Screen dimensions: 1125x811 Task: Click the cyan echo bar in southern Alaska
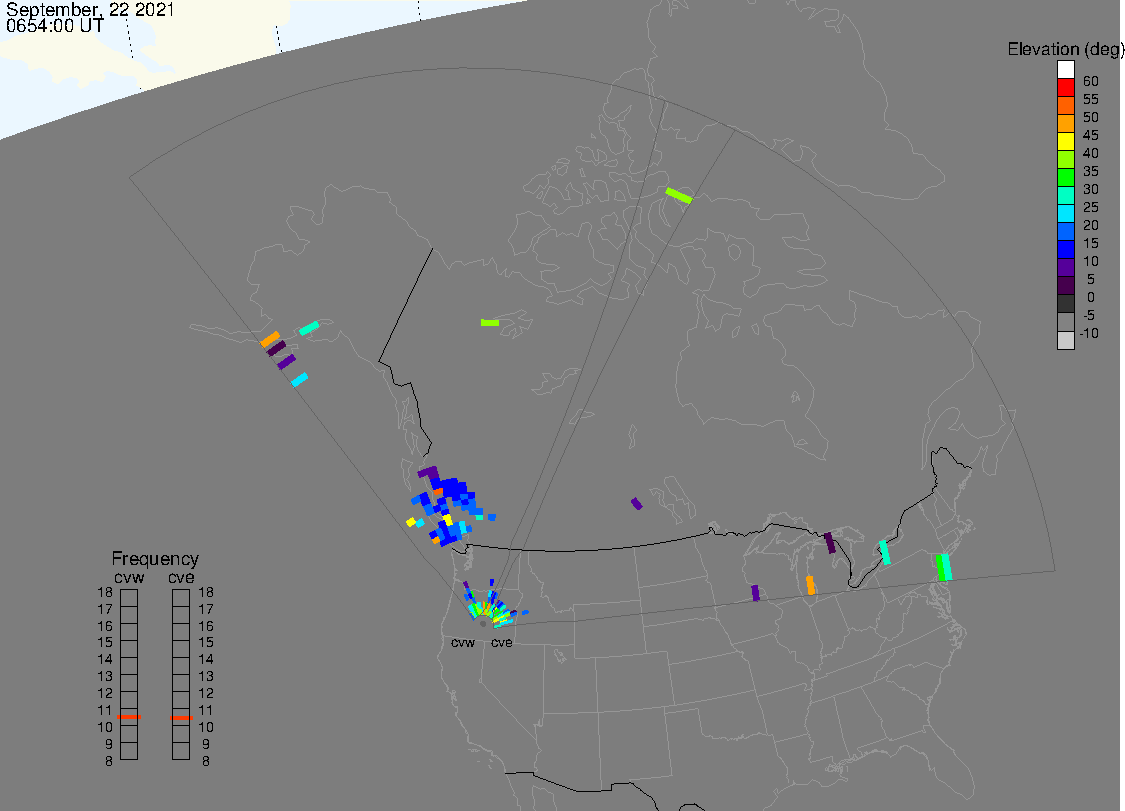[300, 380]
